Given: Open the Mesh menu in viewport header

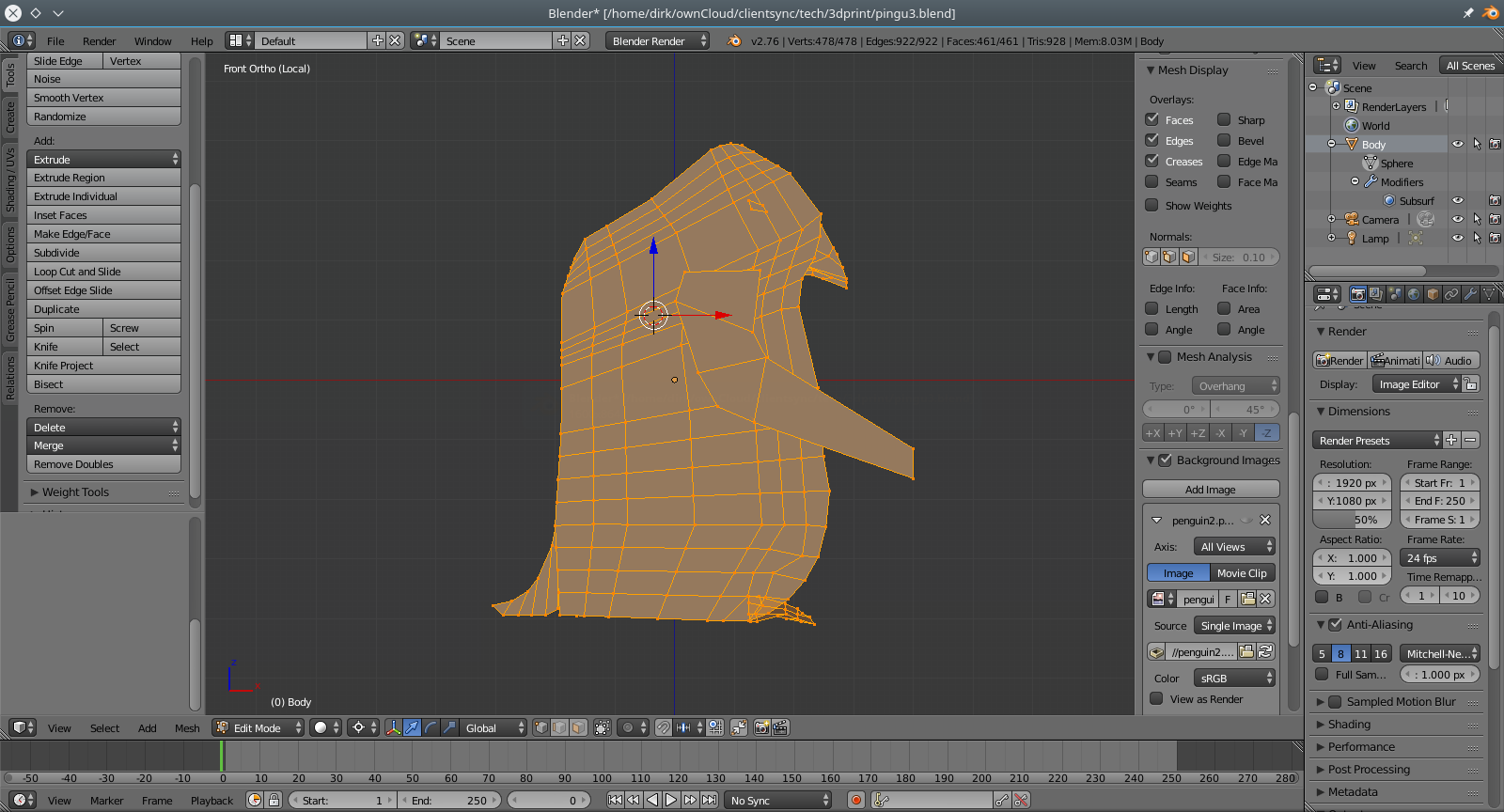Looking at the screenshot, I should coord(187,728).
